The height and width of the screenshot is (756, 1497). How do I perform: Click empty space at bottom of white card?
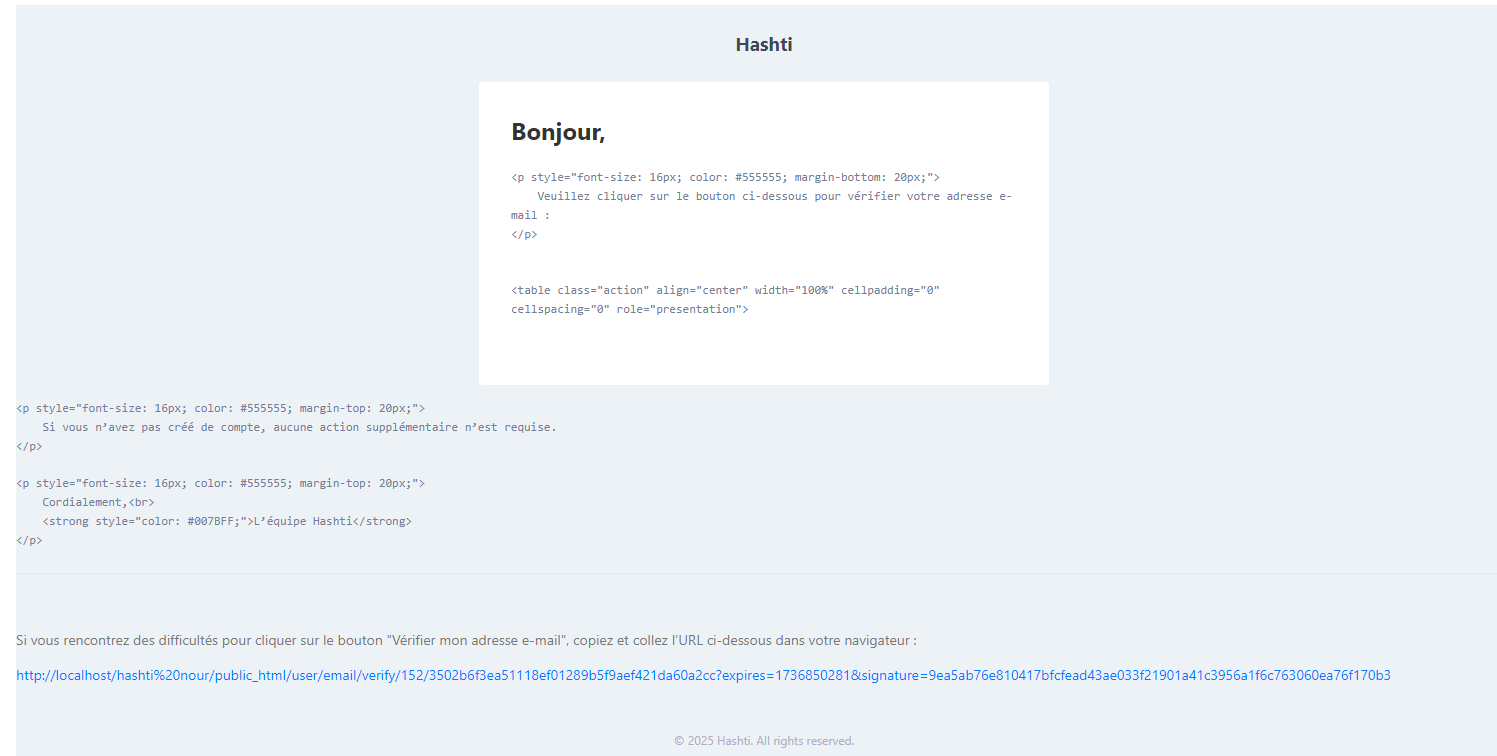pyautogui.click(x=763, y=355)
